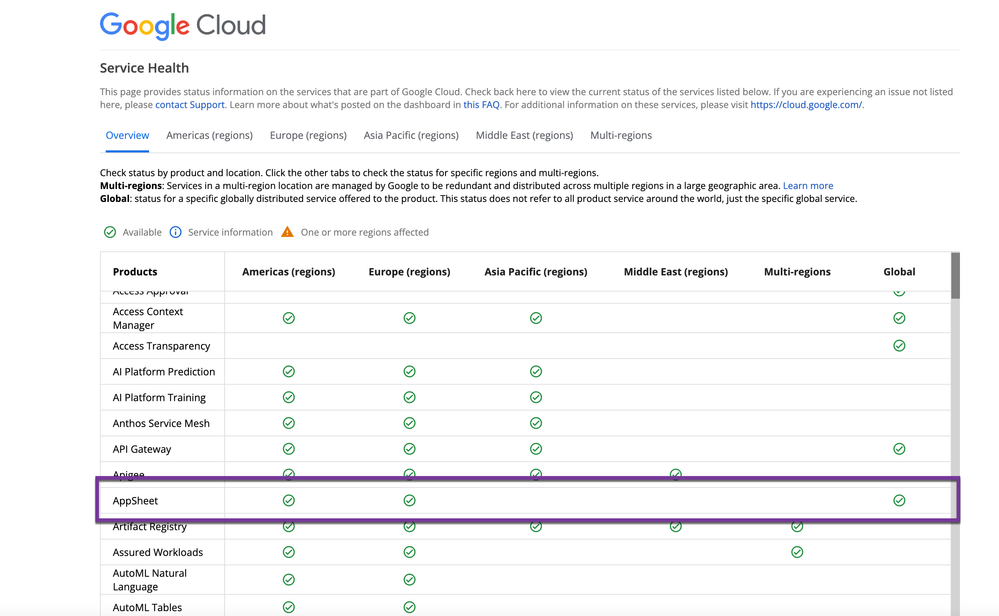Image resolution: width=999 pixels, height=616 pixels.
Task: Click the 'Multi-regions' table column header
Action: click(x=797, y=272)
